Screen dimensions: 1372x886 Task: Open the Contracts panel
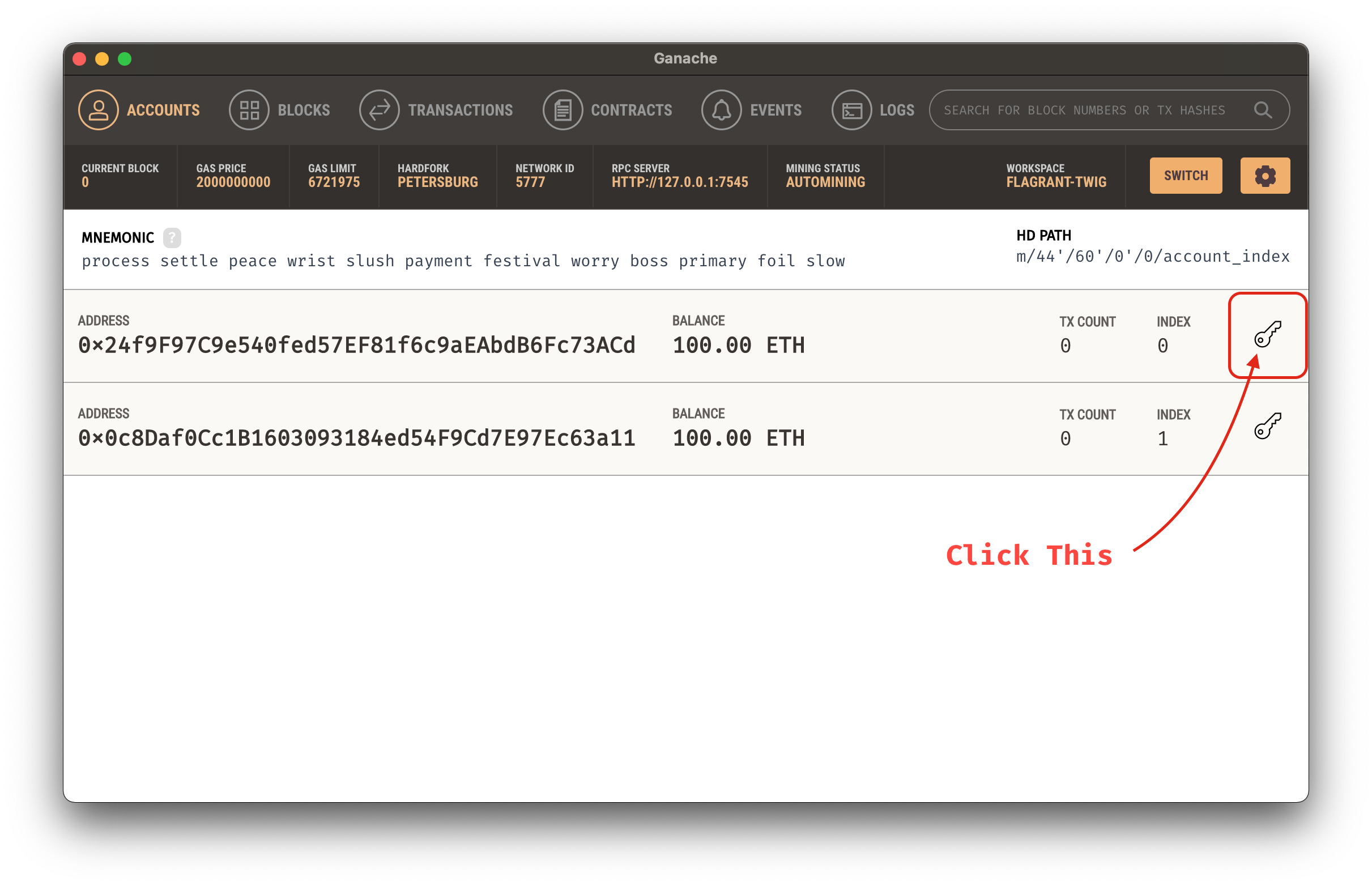[612, 109]
